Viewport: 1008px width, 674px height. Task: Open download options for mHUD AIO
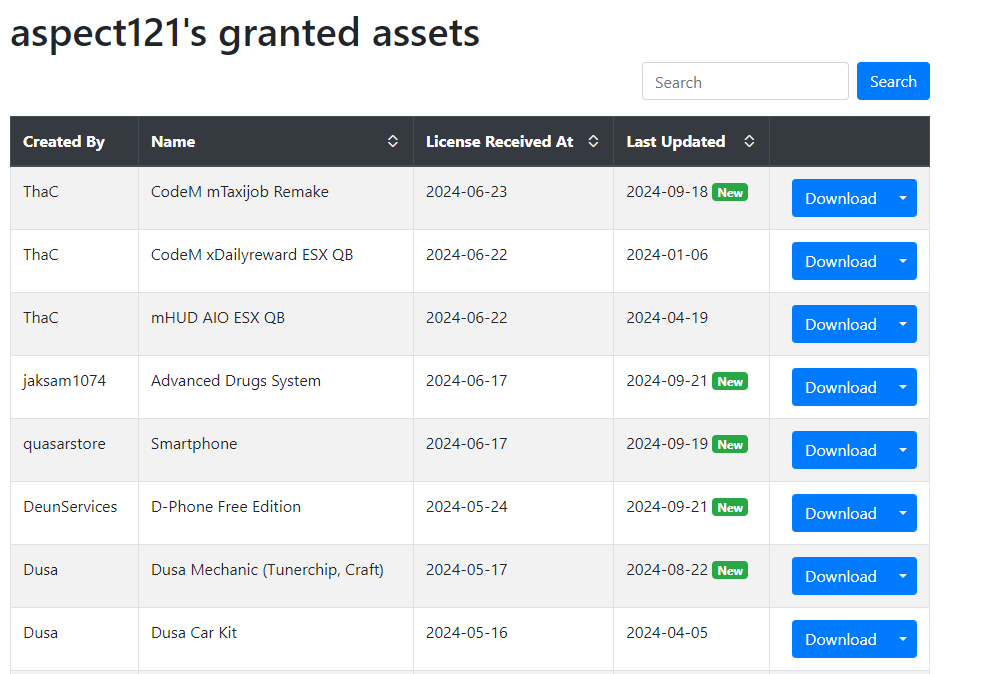pos(903,324)
